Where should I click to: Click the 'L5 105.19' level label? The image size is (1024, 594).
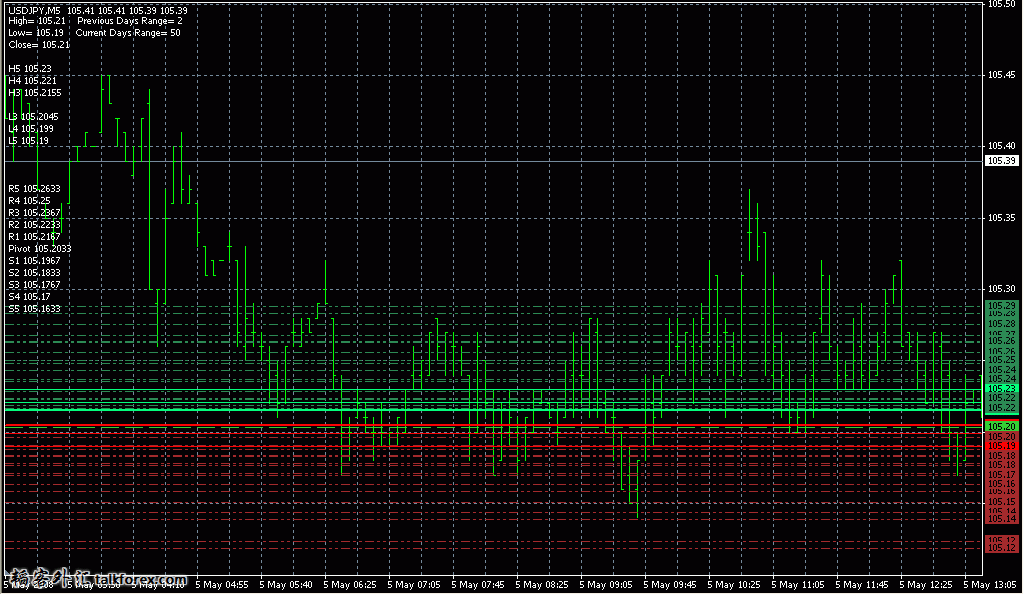[x=28, y=140]
